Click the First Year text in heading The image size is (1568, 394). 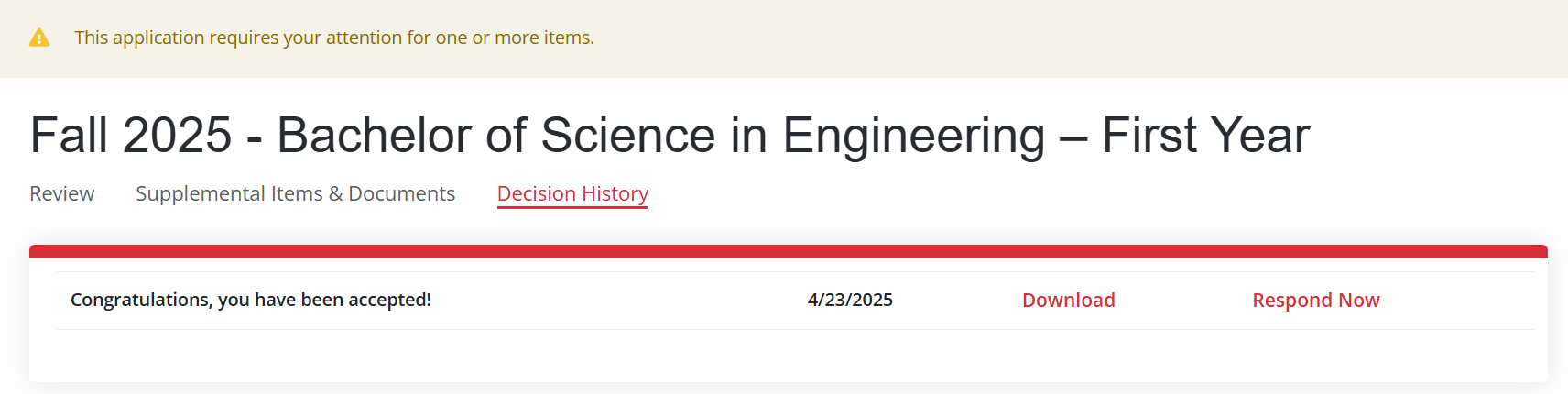pos(1205,135)
